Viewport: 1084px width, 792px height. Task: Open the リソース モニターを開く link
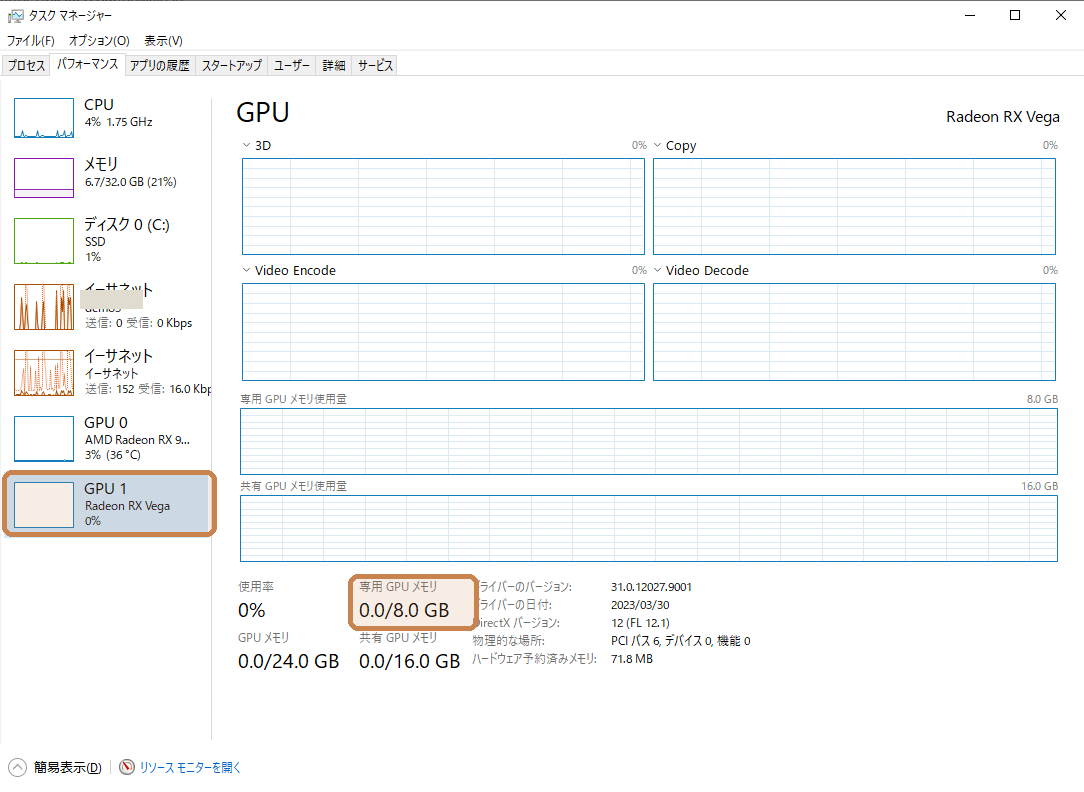(x=190, y=767)
